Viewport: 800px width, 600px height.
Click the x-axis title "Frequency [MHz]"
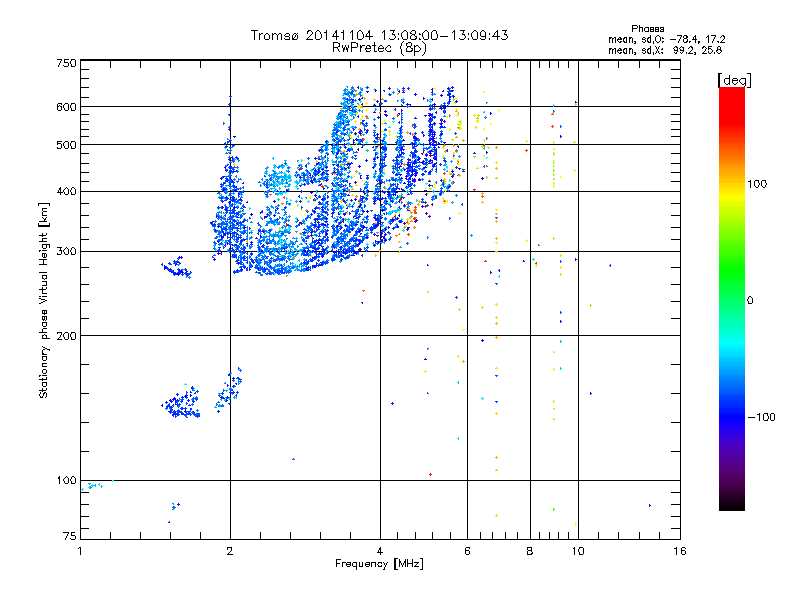click(x=379, y=564)
